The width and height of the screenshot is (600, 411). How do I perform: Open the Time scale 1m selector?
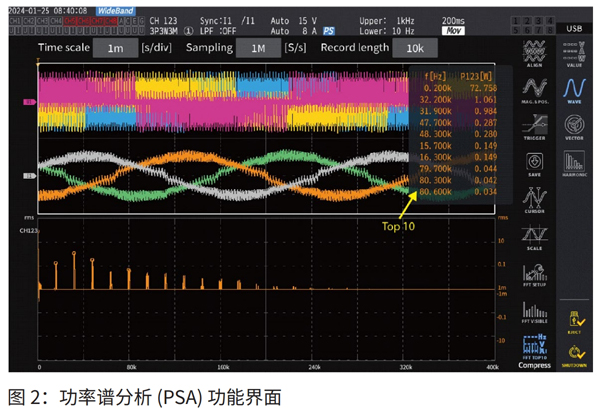pos(116,48)
